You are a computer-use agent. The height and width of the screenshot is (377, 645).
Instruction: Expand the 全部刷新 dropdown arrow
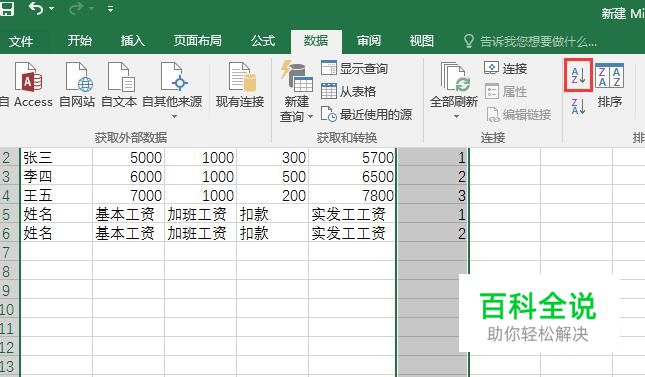[456, 117]
